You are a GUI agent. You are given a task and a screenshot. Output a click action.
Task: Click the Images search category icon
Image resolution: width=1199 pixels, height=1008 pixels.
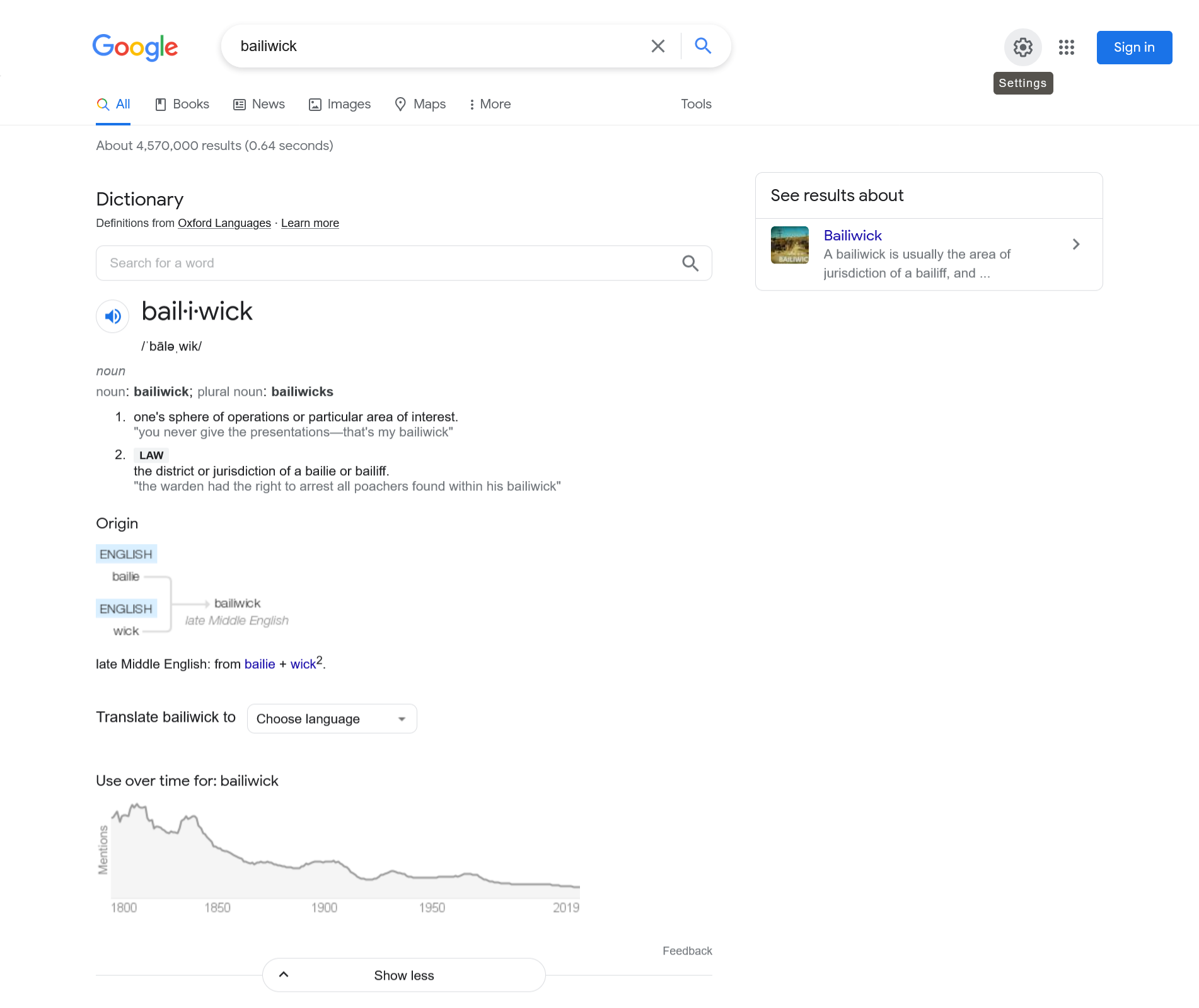(316, 104)
